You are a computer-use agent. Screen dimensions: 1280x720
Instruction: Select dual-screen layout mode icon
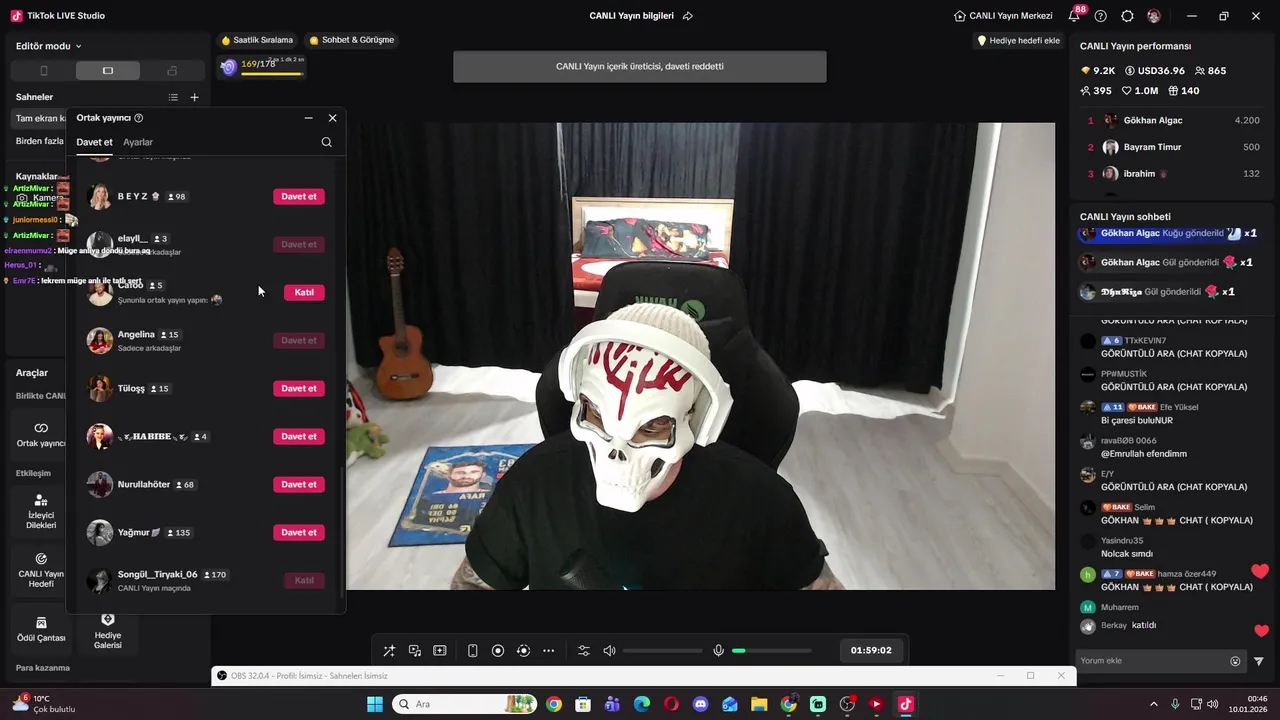coord(172,71)
